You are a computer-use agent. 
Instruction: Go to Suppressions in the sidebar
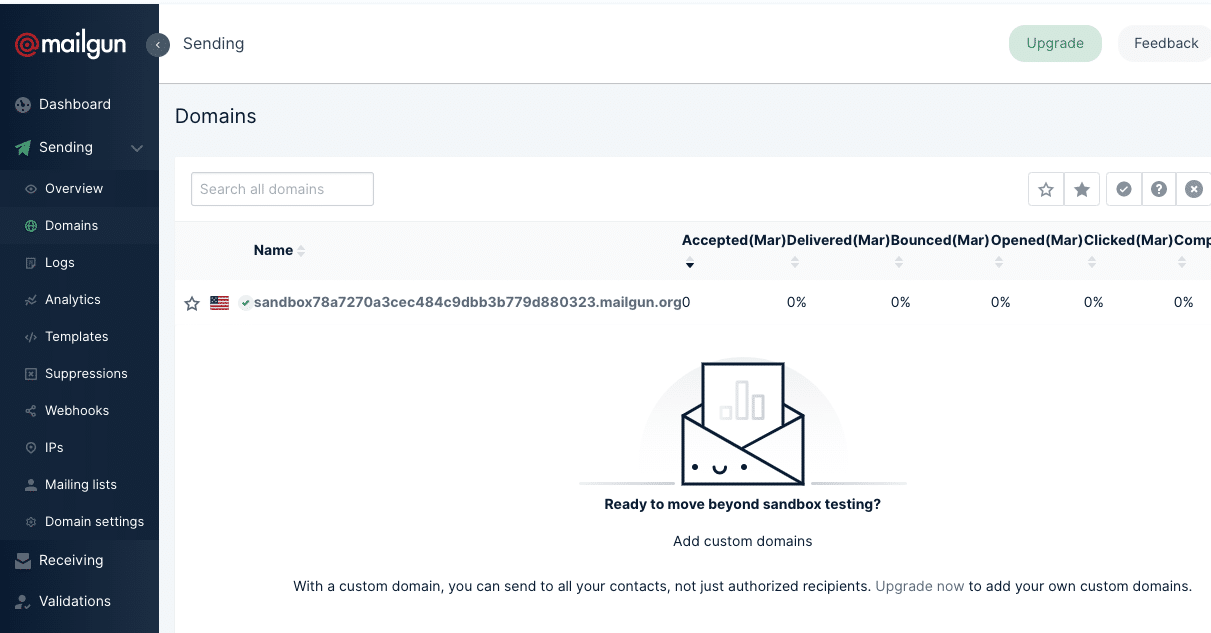tap(86, 373)
